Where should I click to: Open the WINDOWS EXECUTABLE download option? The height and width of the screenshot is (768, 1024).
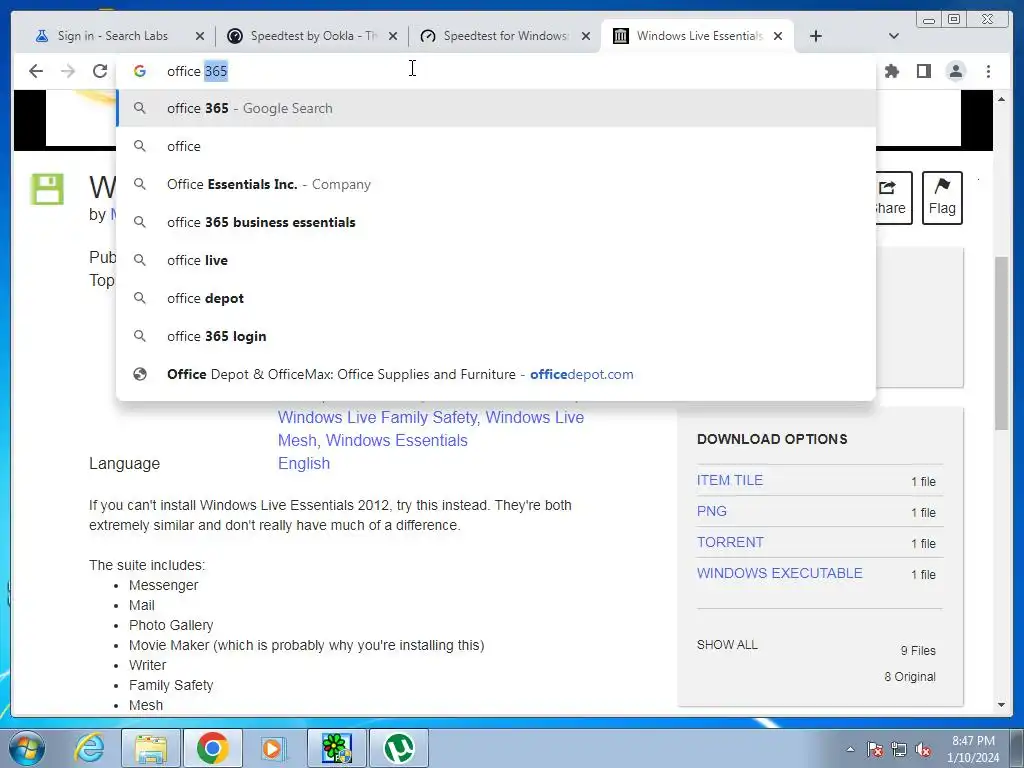click(x=779, y=573)
